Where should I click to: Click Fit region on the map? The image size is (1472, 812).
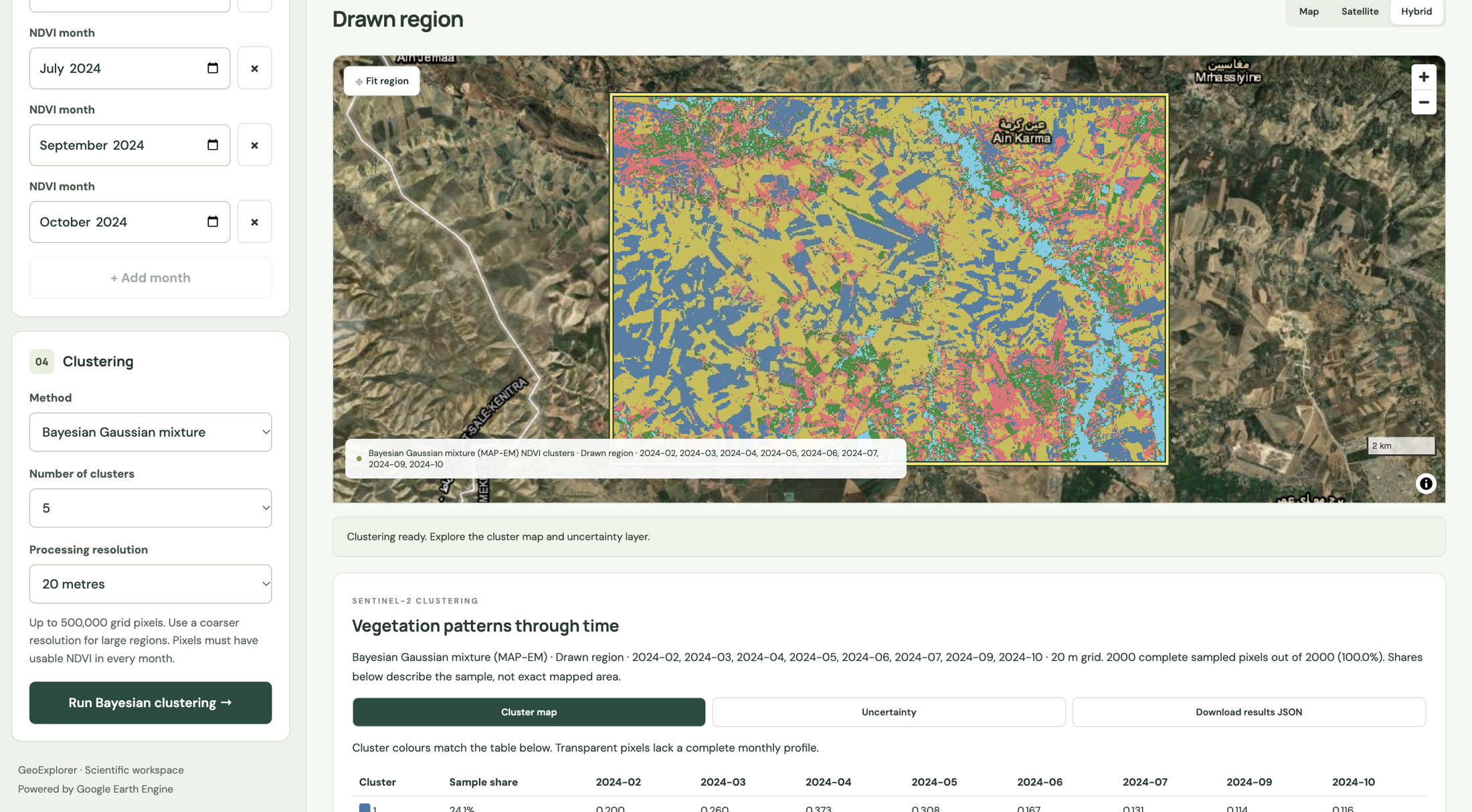coord(381,81)
